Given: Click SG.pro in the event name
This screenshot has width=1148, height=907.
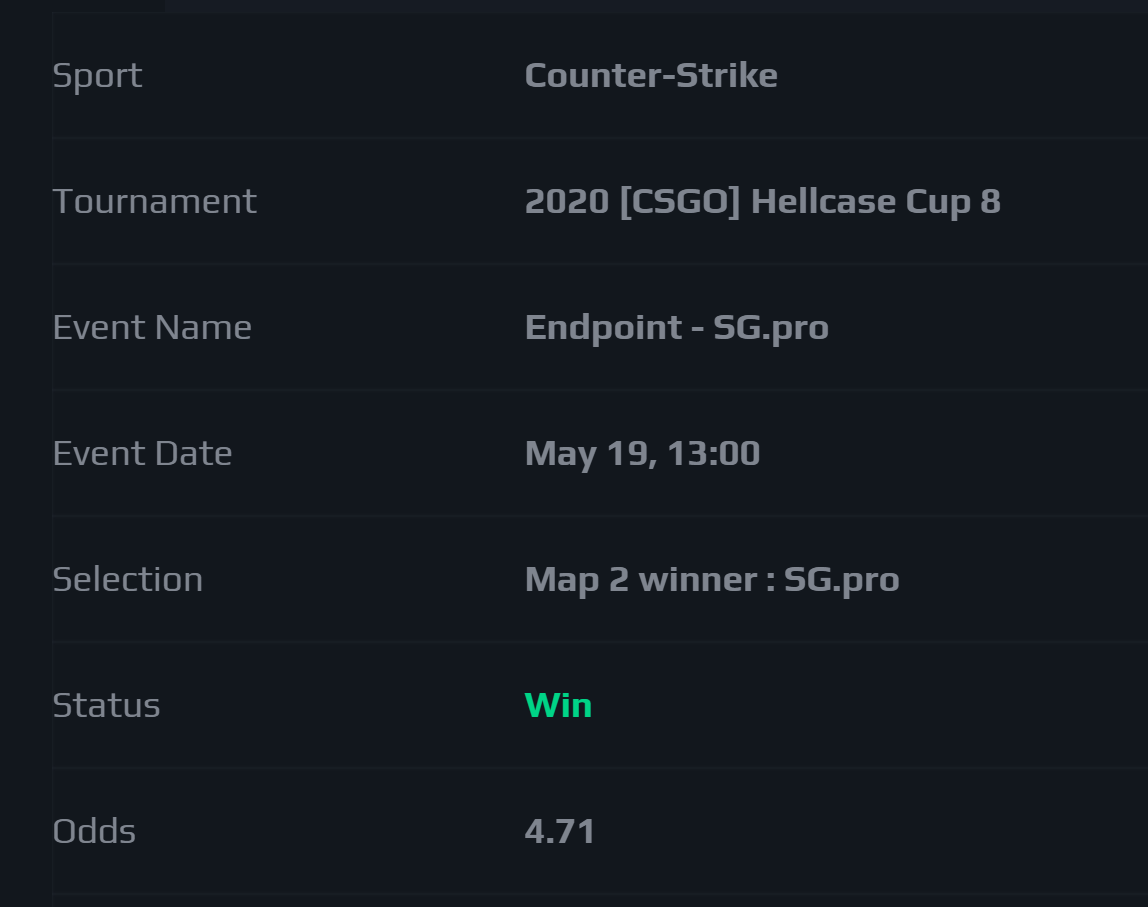Looking at the screenshot, I should pos(771,328).
